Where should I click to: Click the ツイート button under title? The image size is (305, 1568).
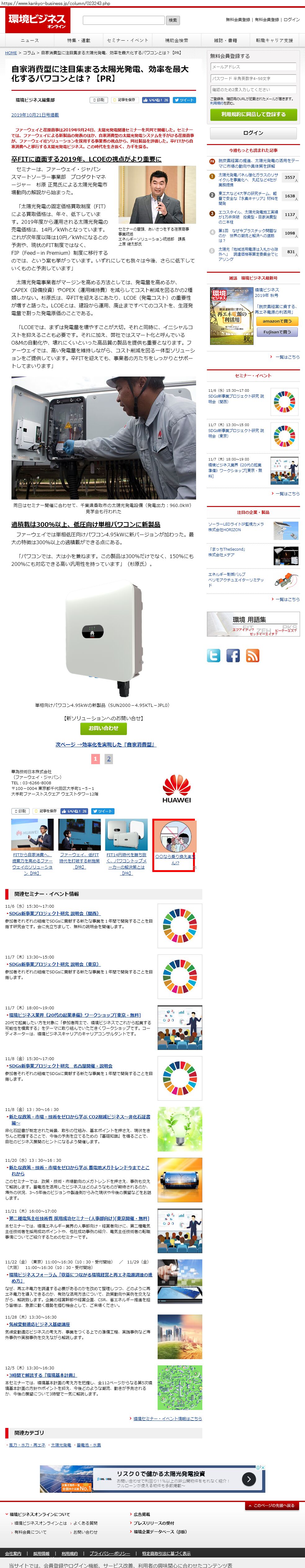point(184,100)
